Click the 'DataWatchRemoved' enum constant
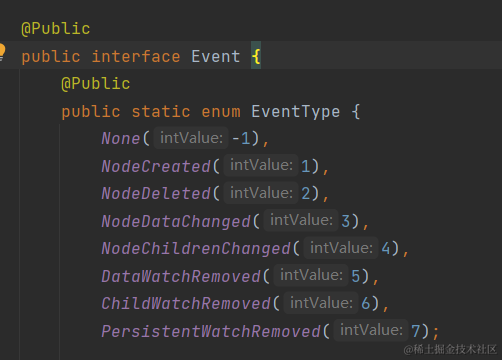The width and height of the screenshot is (502, 360). (x=181, y=276)
